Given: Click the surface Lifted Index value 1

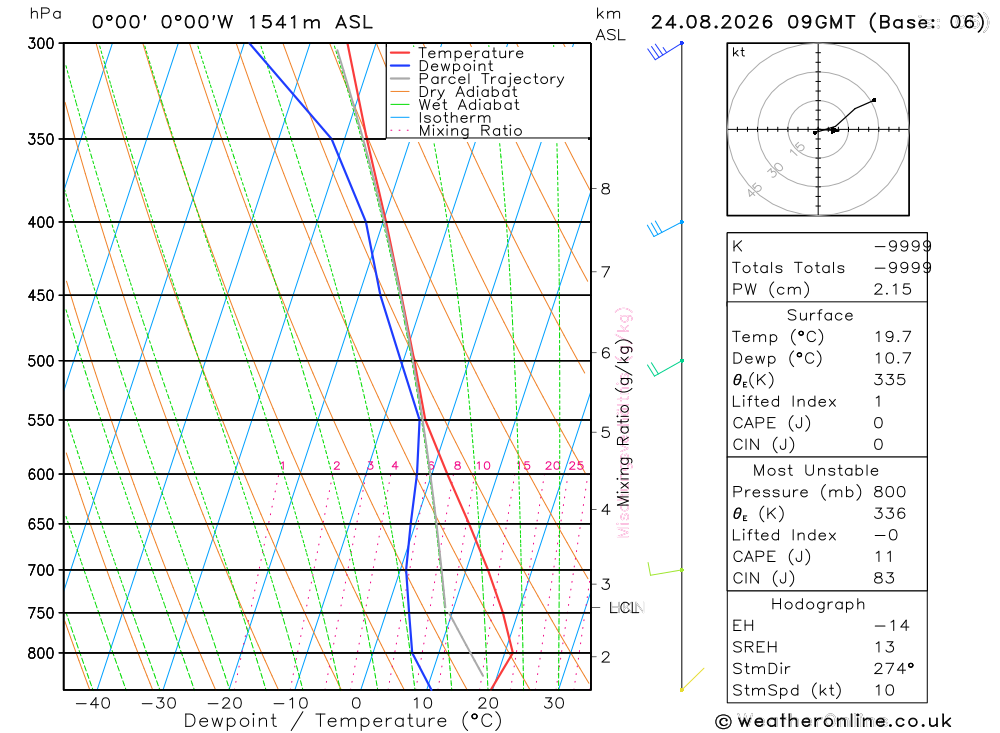Looking at the screenshot, I should click(x=878, y=402).
